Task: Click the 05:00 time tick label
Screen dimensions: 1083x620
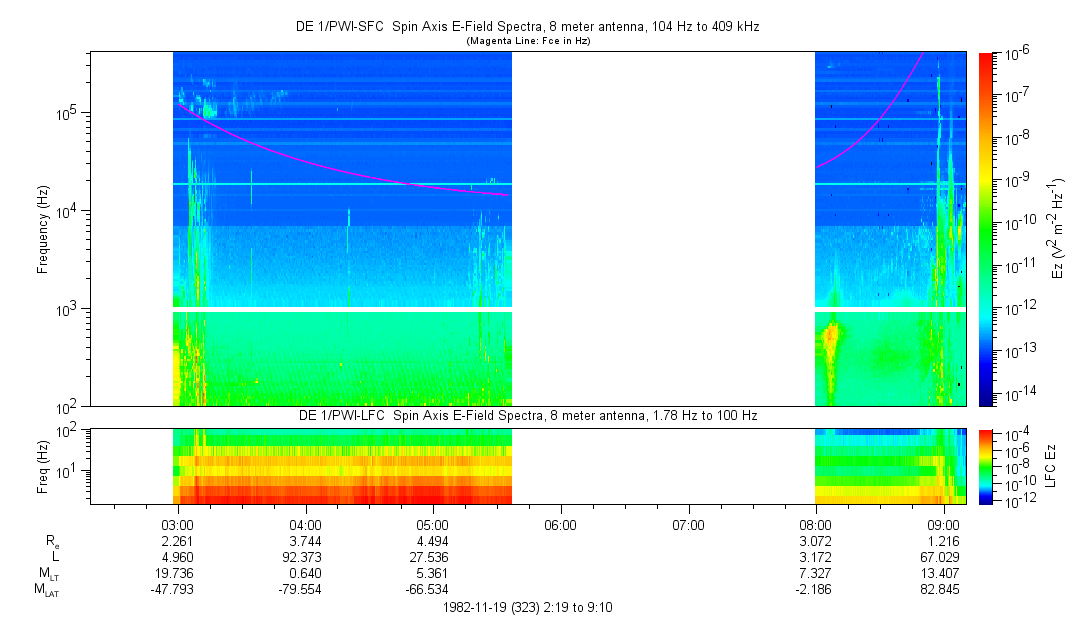Action: tap(433, 525)
